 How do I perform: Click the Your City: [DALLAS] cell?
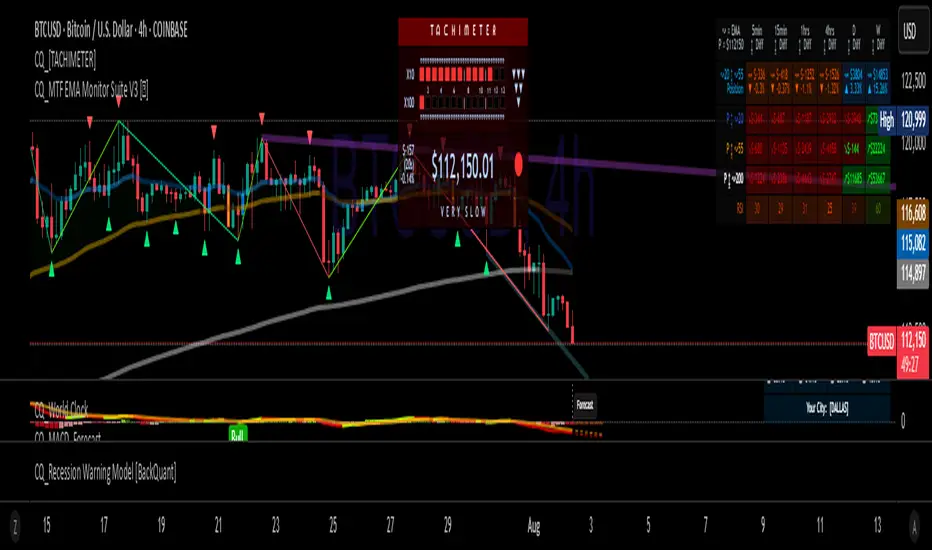point(827,408)
